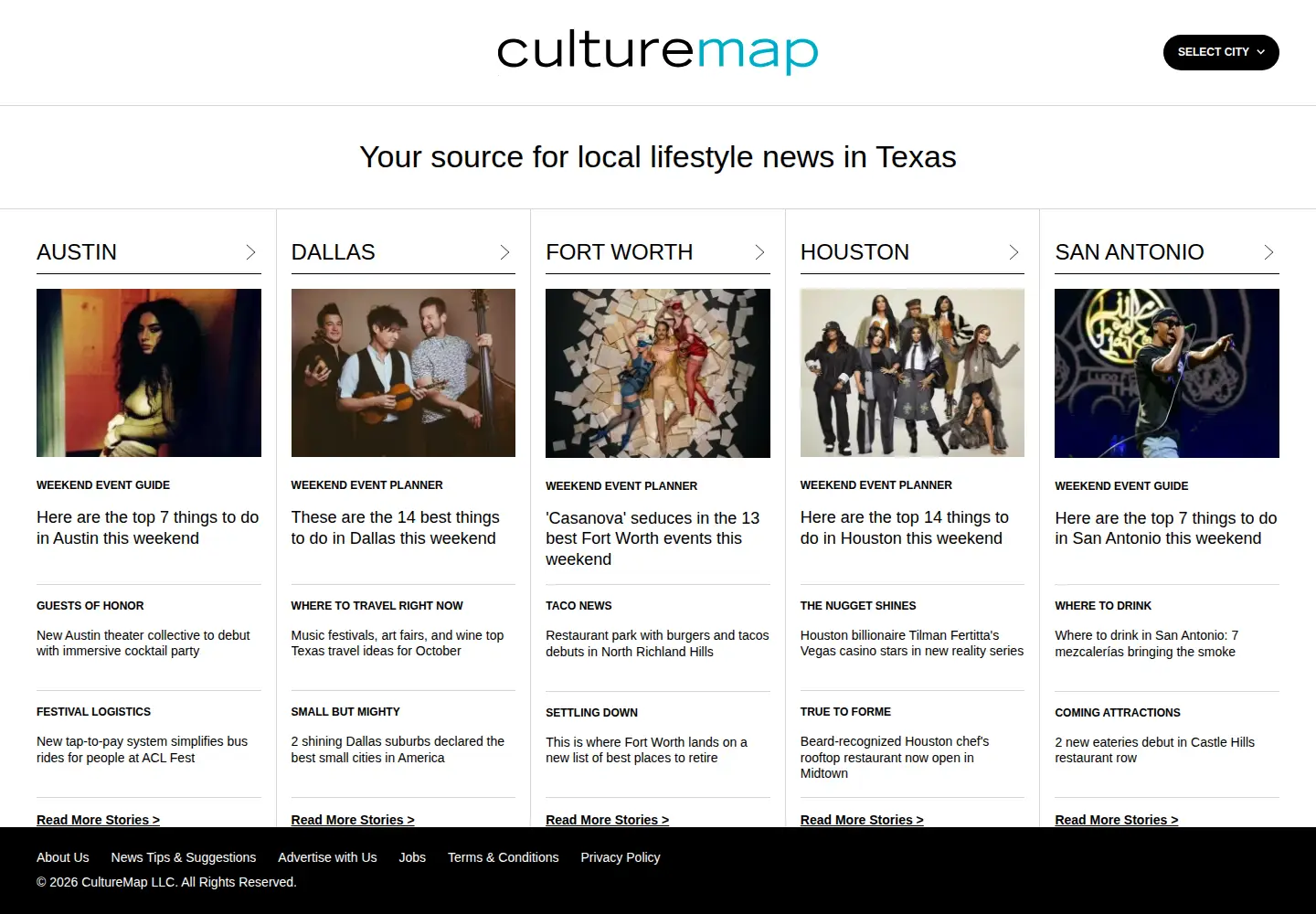Read top 7 things in San Antonio article
Image resolution: width=1316 pixels, height=914 pixels.
[x=1166, y=528]
